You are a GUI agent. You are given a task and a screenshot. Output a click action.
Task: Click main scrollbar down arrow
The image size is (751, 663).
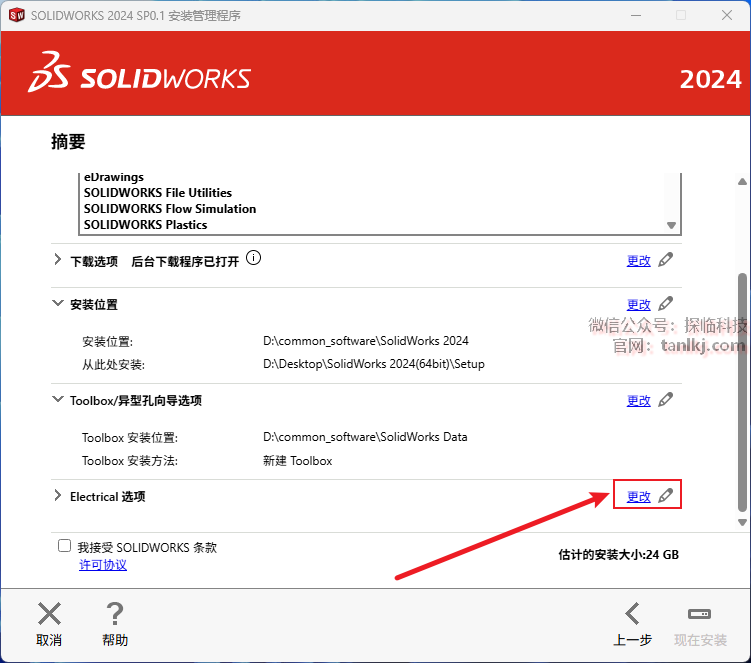click(742, 522)
